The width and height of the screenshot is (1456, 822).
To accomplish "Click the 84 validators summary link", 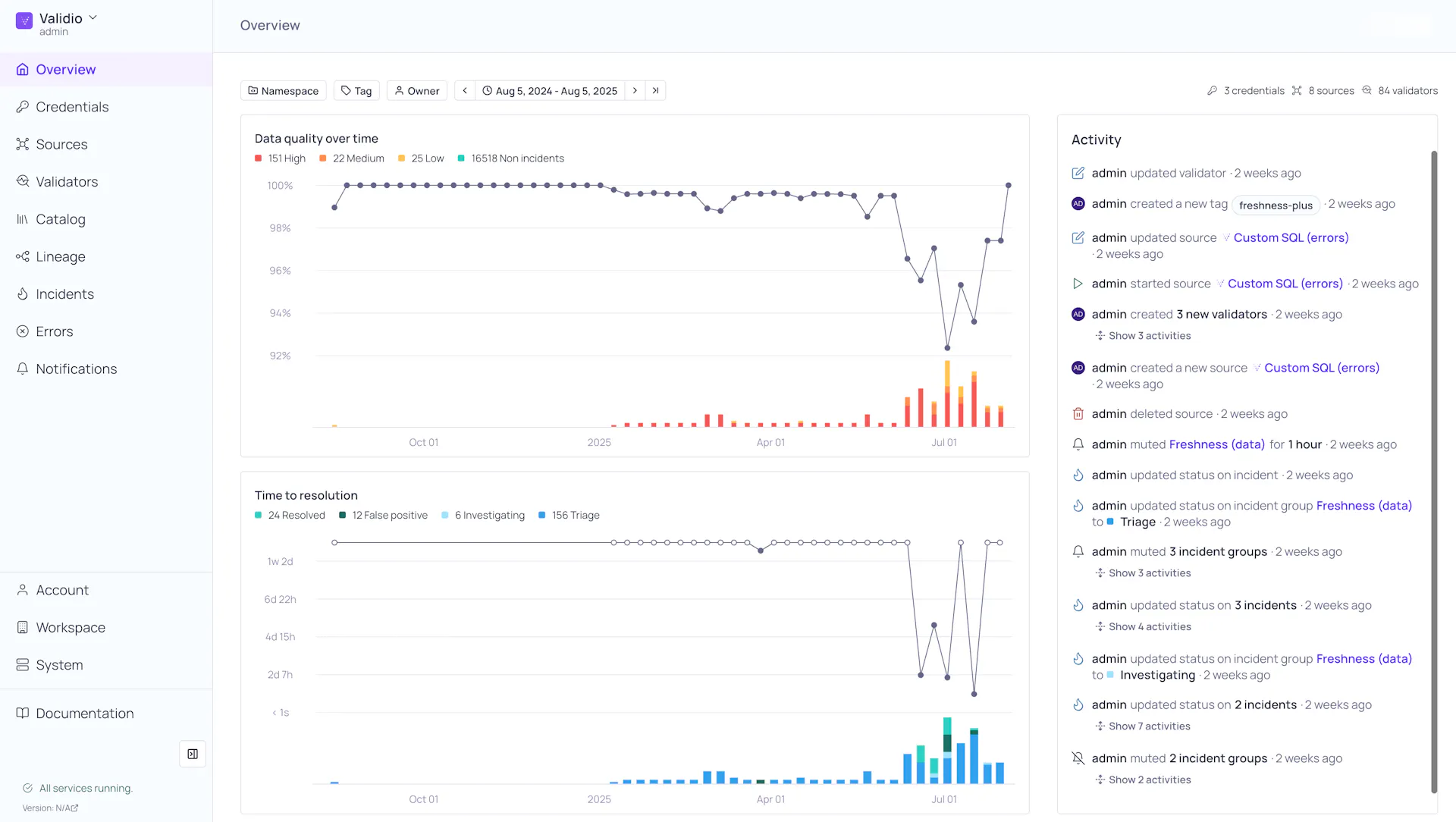I will (x=1400, y=91).
